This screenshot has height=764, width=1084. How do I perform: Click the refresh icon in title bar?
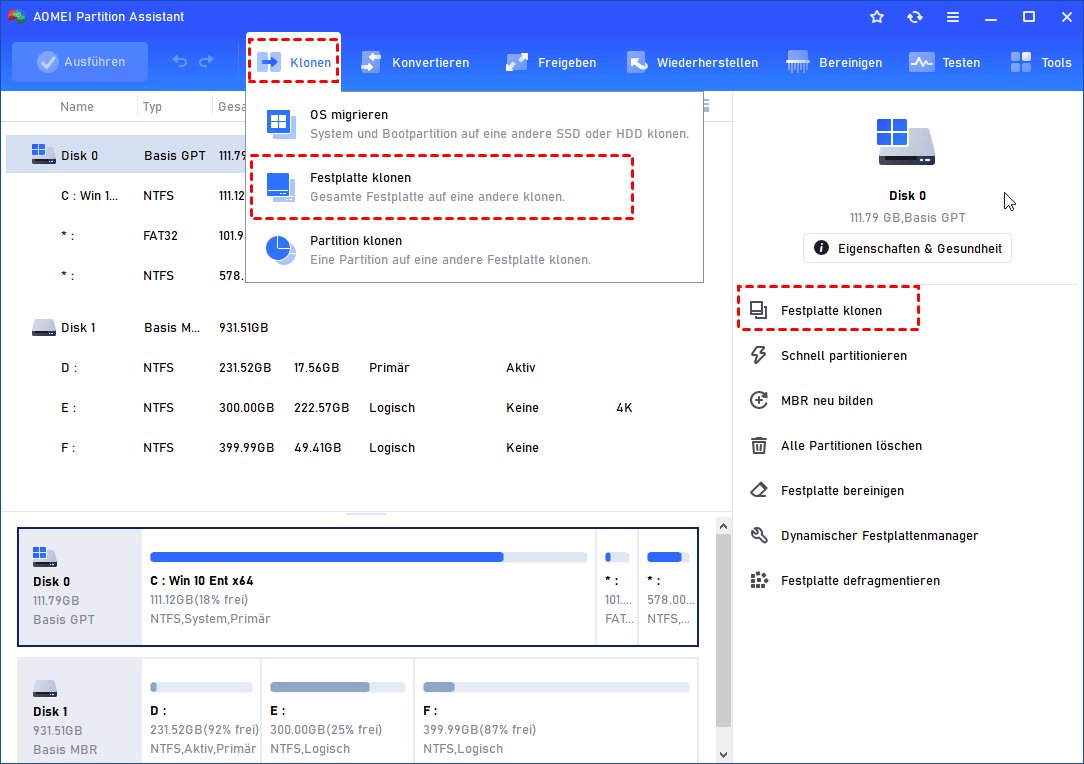pos(915,17)
